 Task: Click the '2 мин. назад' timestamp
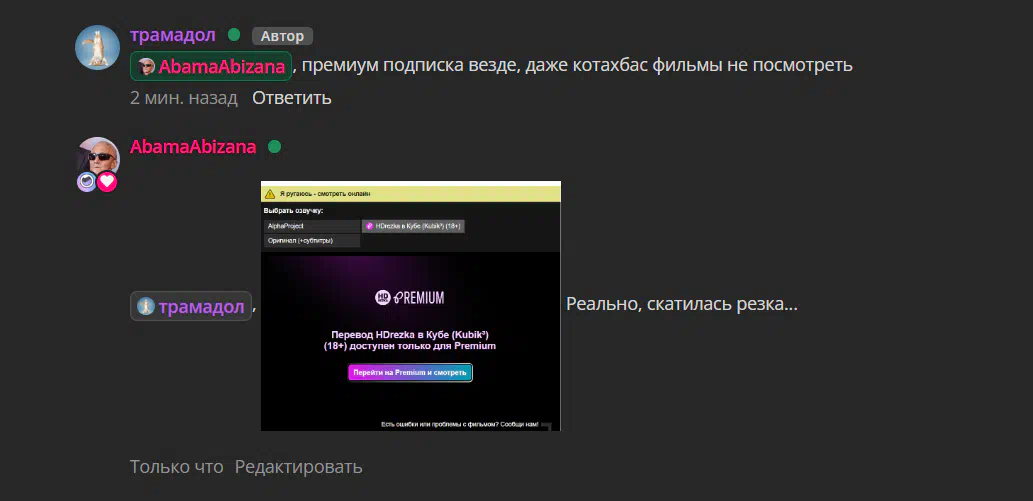tap(183, 98)
